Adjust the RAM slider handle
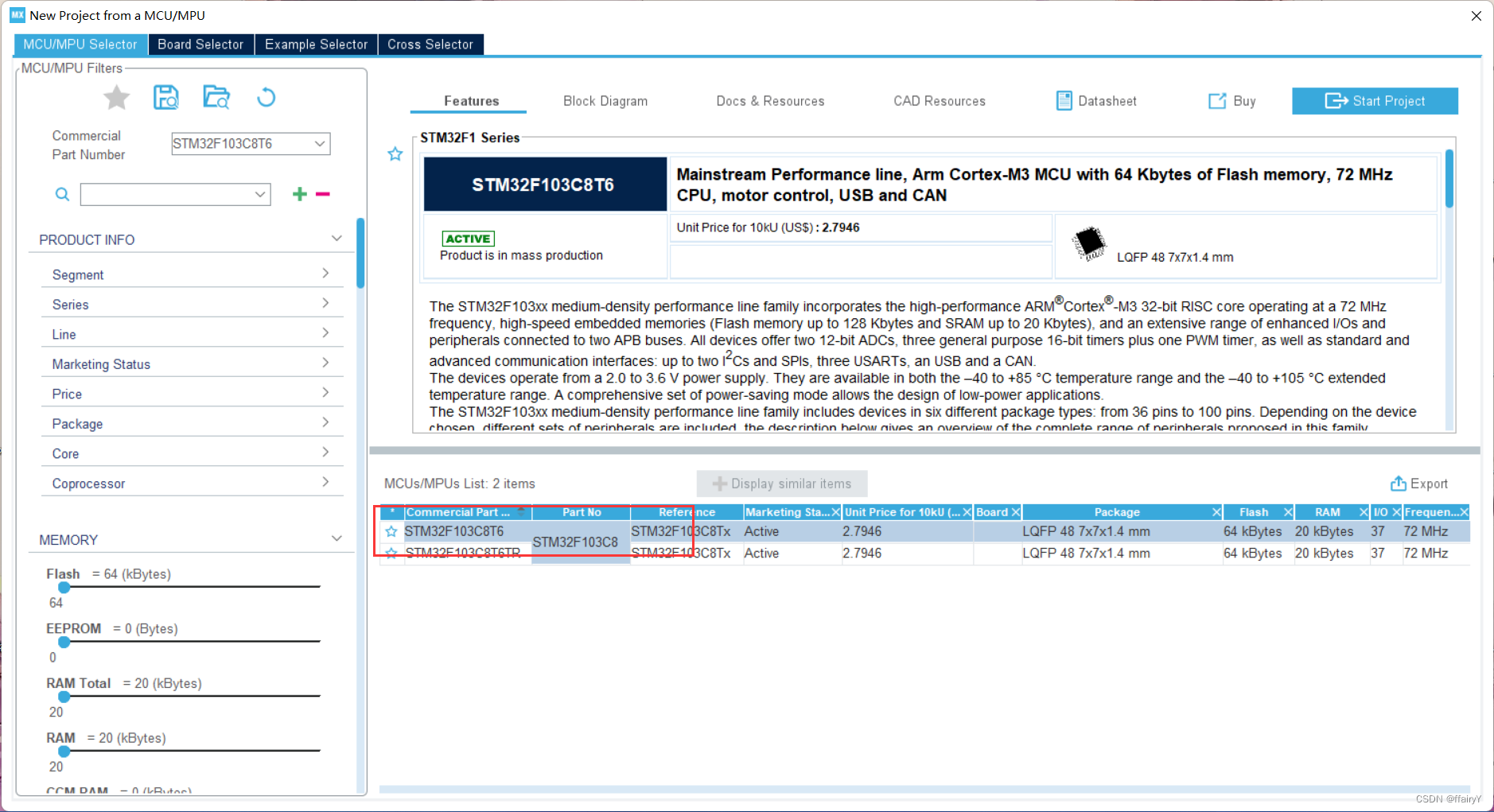1494x812 pixels. tap(64, 751)
